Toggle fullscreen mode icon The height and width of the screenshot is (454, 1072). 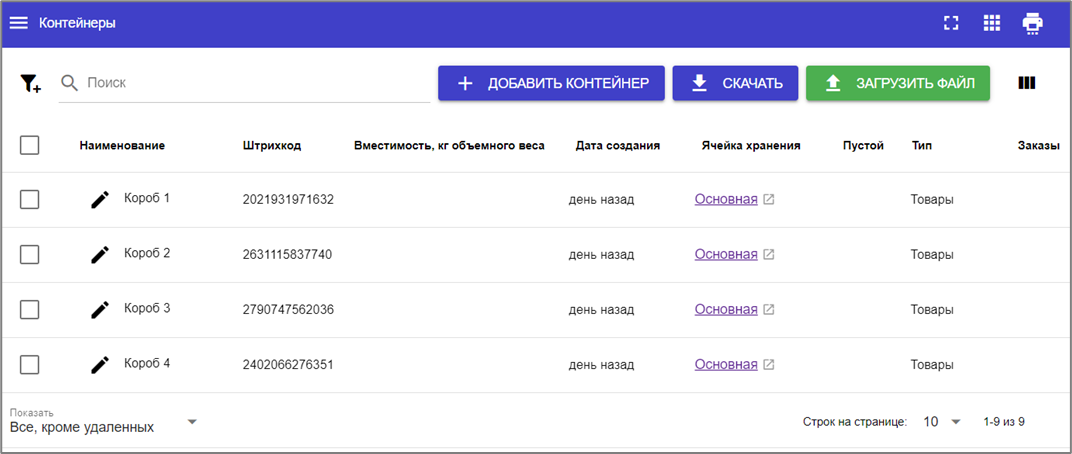point(951,23)
